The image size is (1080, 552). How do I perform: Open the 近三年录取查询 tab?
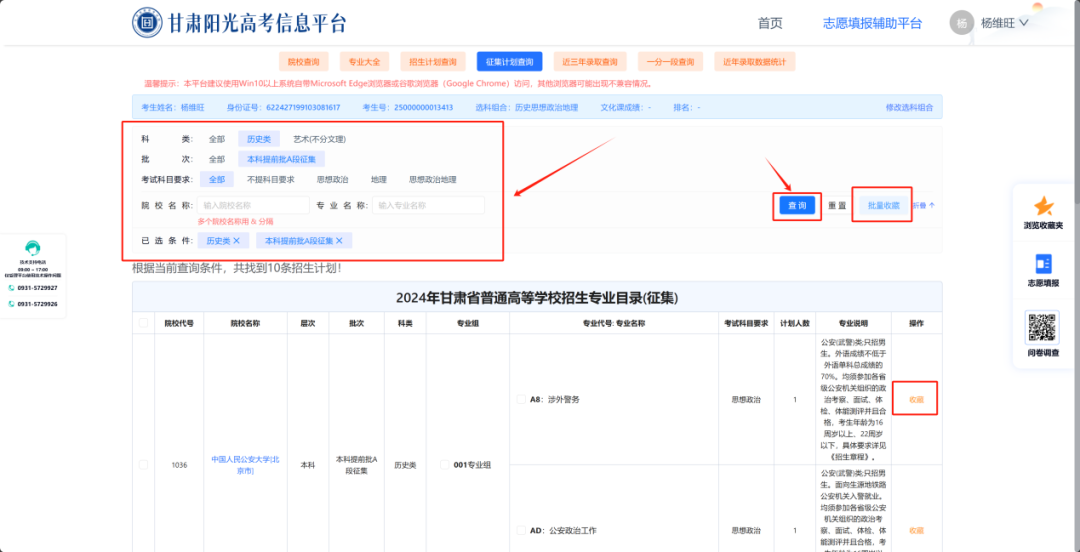coord(590,61)
